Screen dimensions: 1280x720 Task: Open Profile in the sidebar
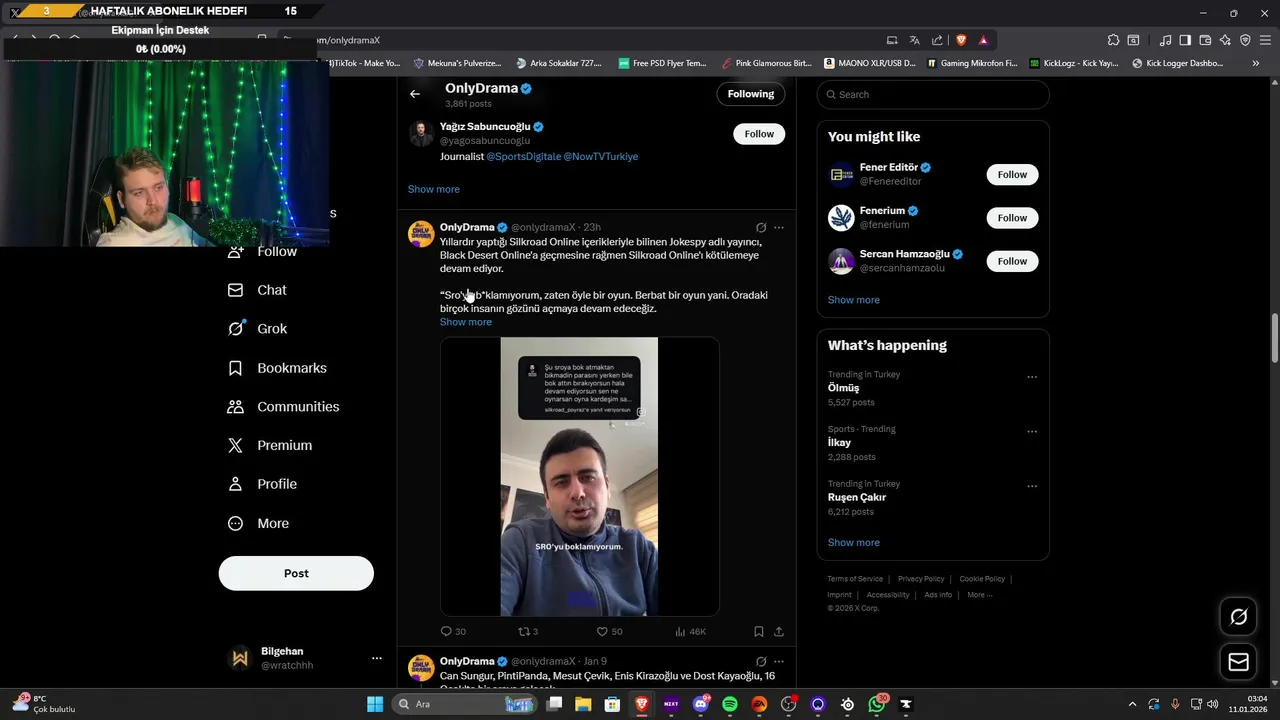[262, 484]
